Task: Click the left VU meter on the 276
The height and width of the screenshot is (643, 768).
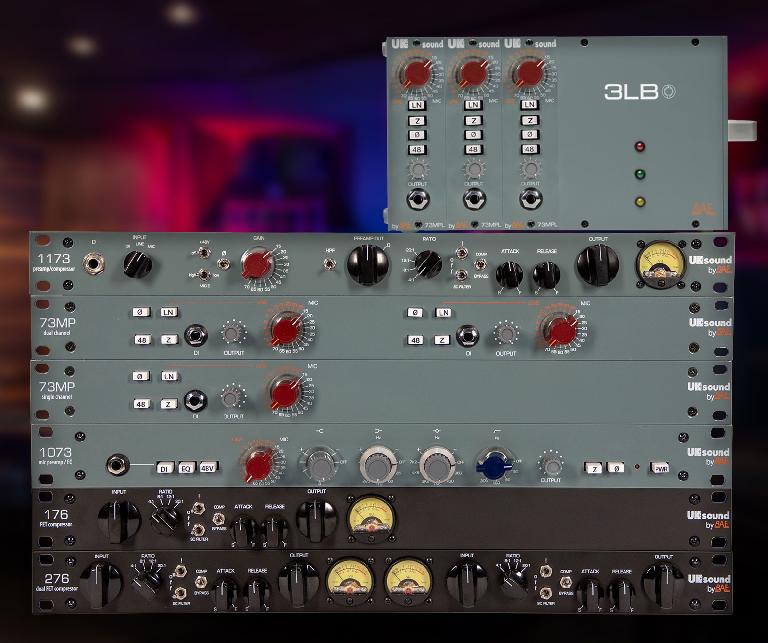Action: click(350, 582)
